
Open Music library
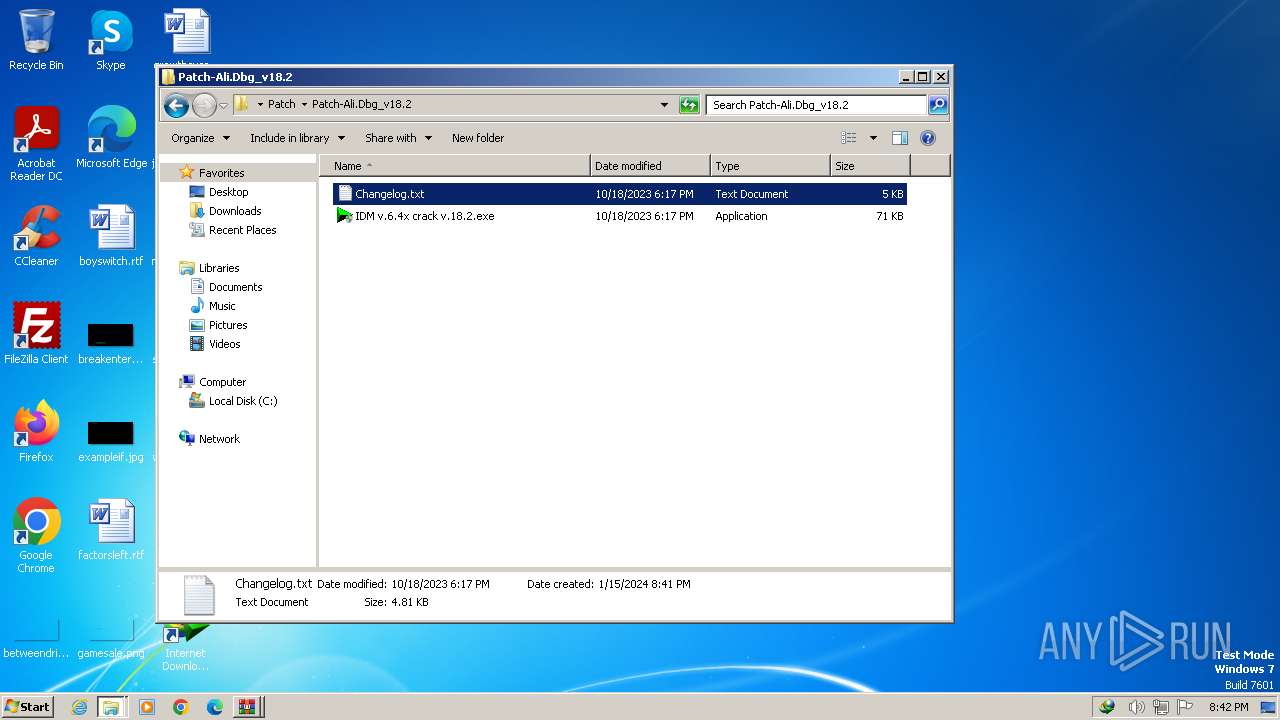point(222,306)
